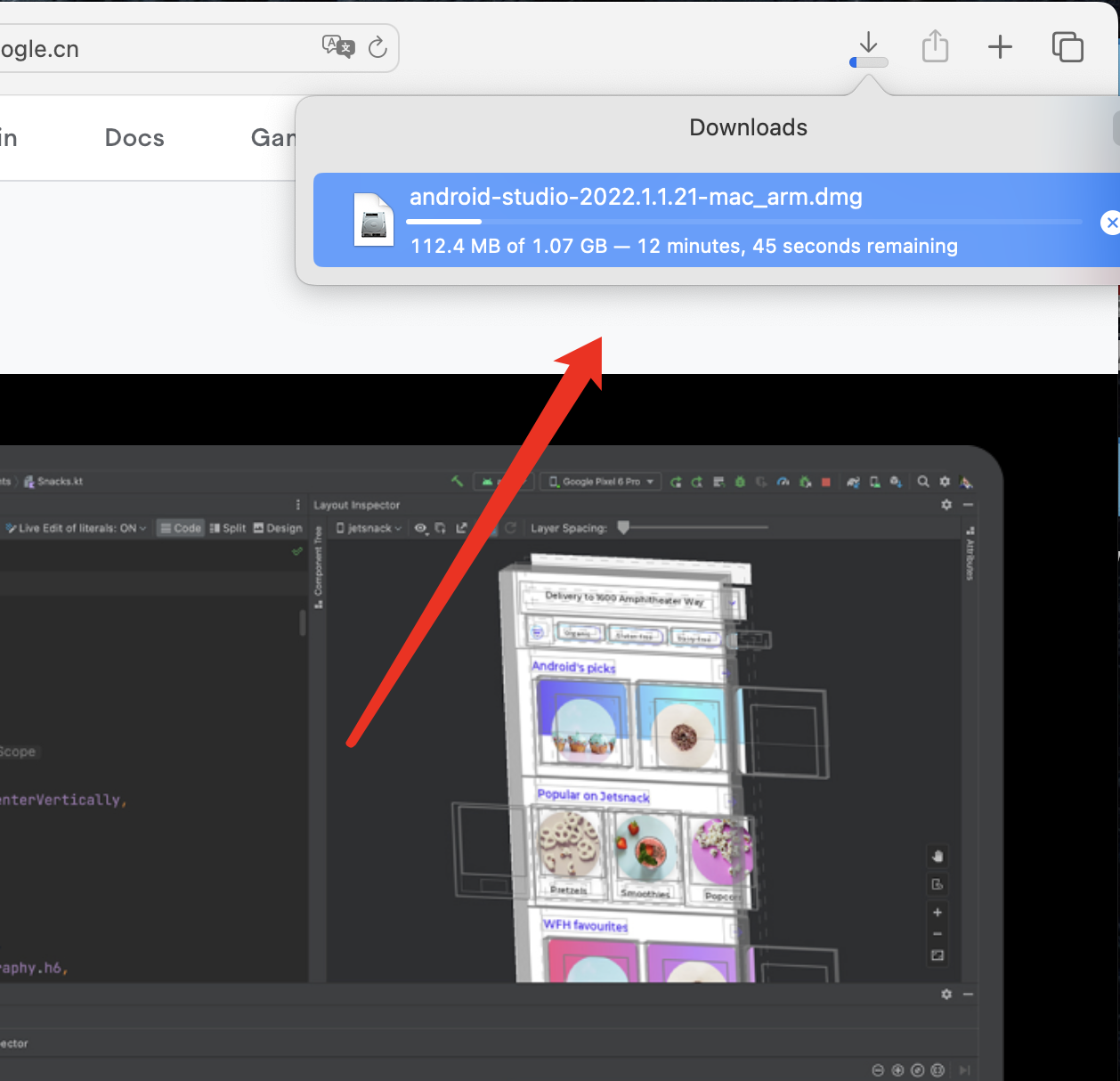The image size is (1120, 1081).
Task: Click the red stop icon in Android Studio toolbar
Action: coord(826,482)
